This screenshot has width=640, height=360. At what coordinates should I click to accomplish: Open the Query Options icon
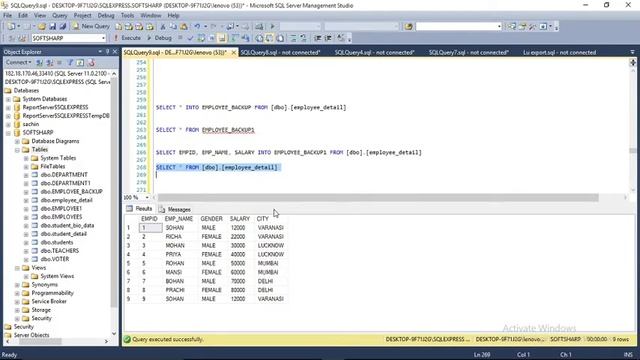point(211,38)
